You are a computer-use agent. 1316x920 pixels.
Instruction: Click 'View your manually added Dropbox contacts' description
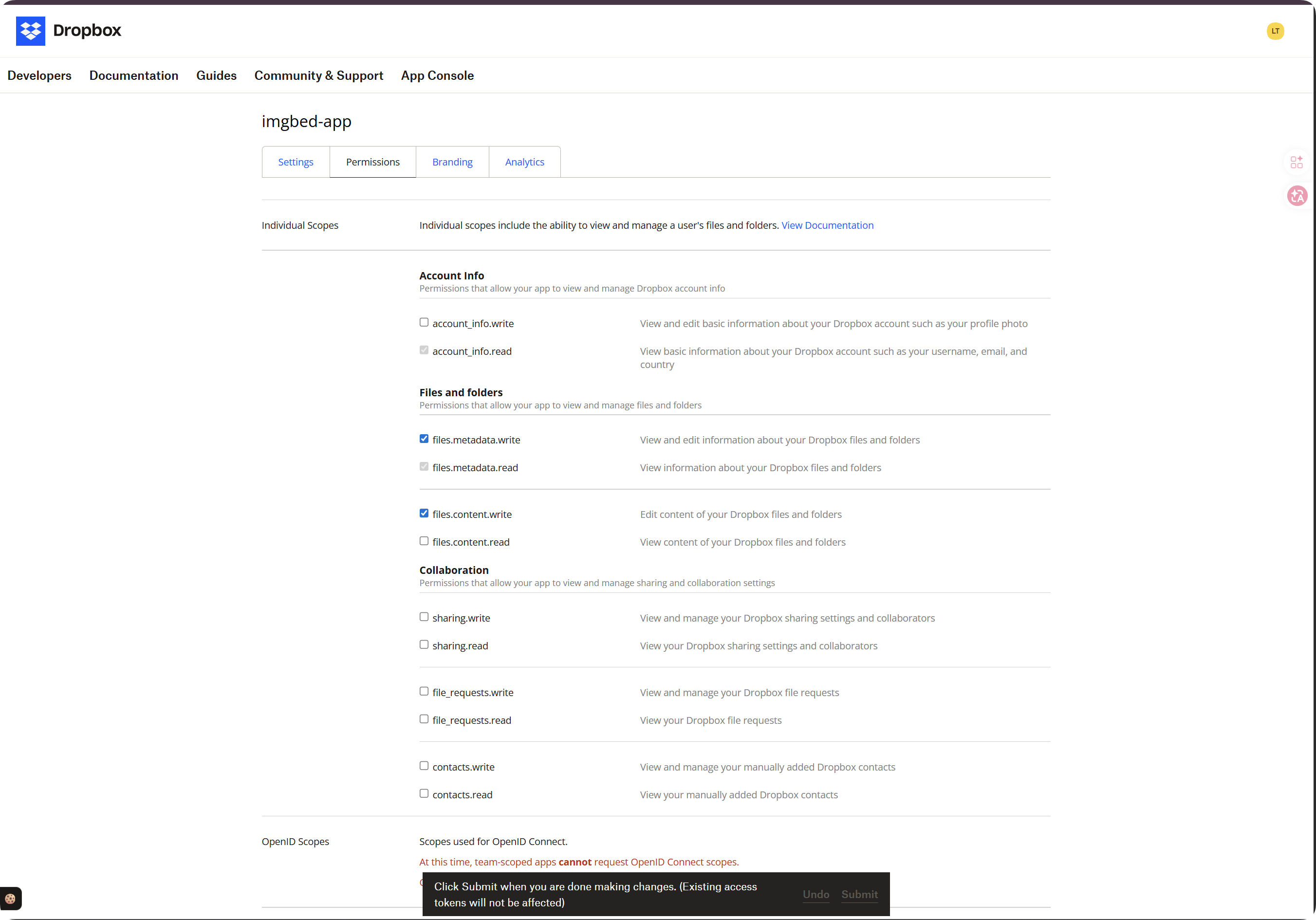(x=739, y=795)
